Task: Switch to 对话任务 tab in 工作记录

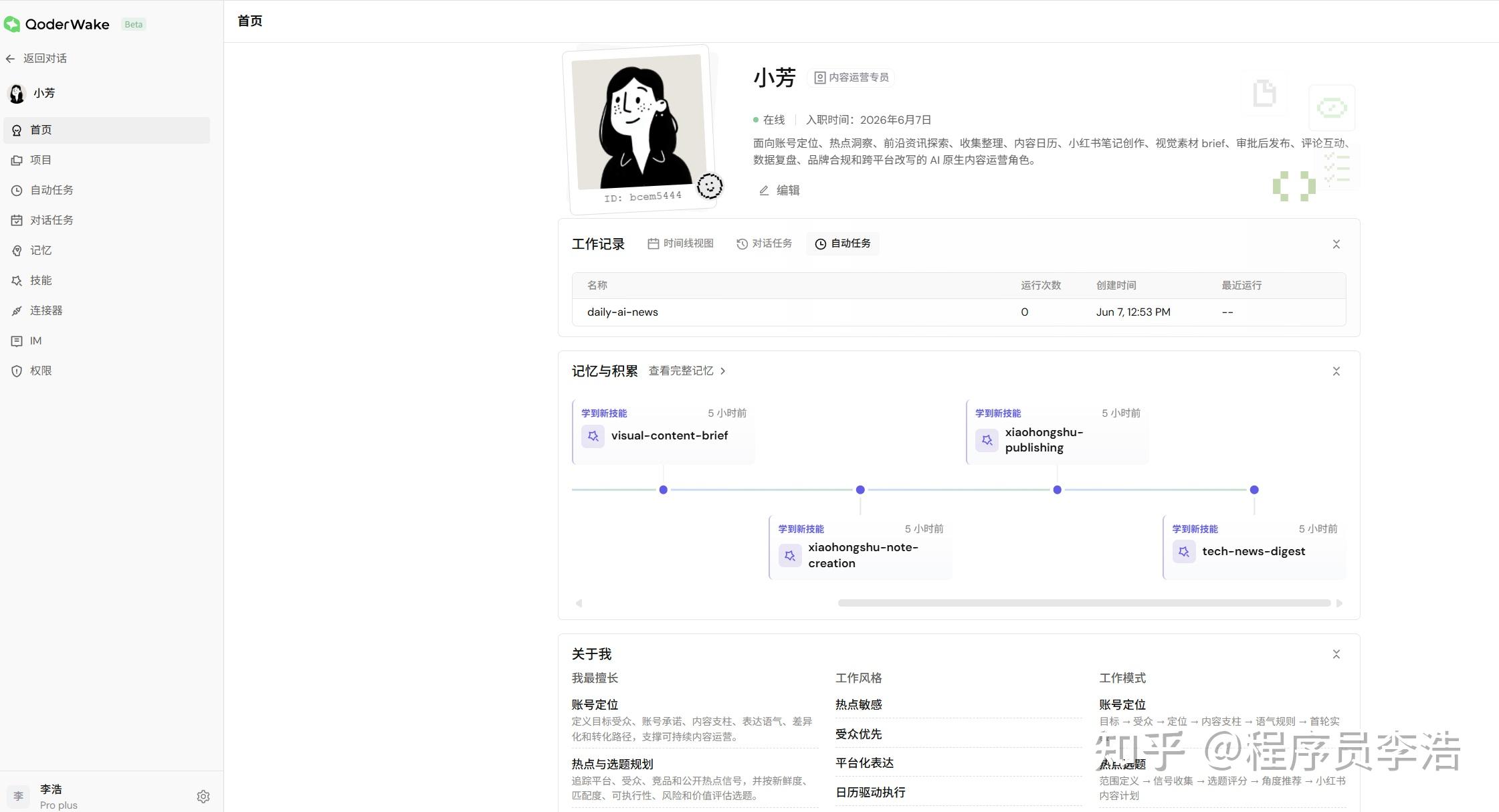Action: coord(764,243)
